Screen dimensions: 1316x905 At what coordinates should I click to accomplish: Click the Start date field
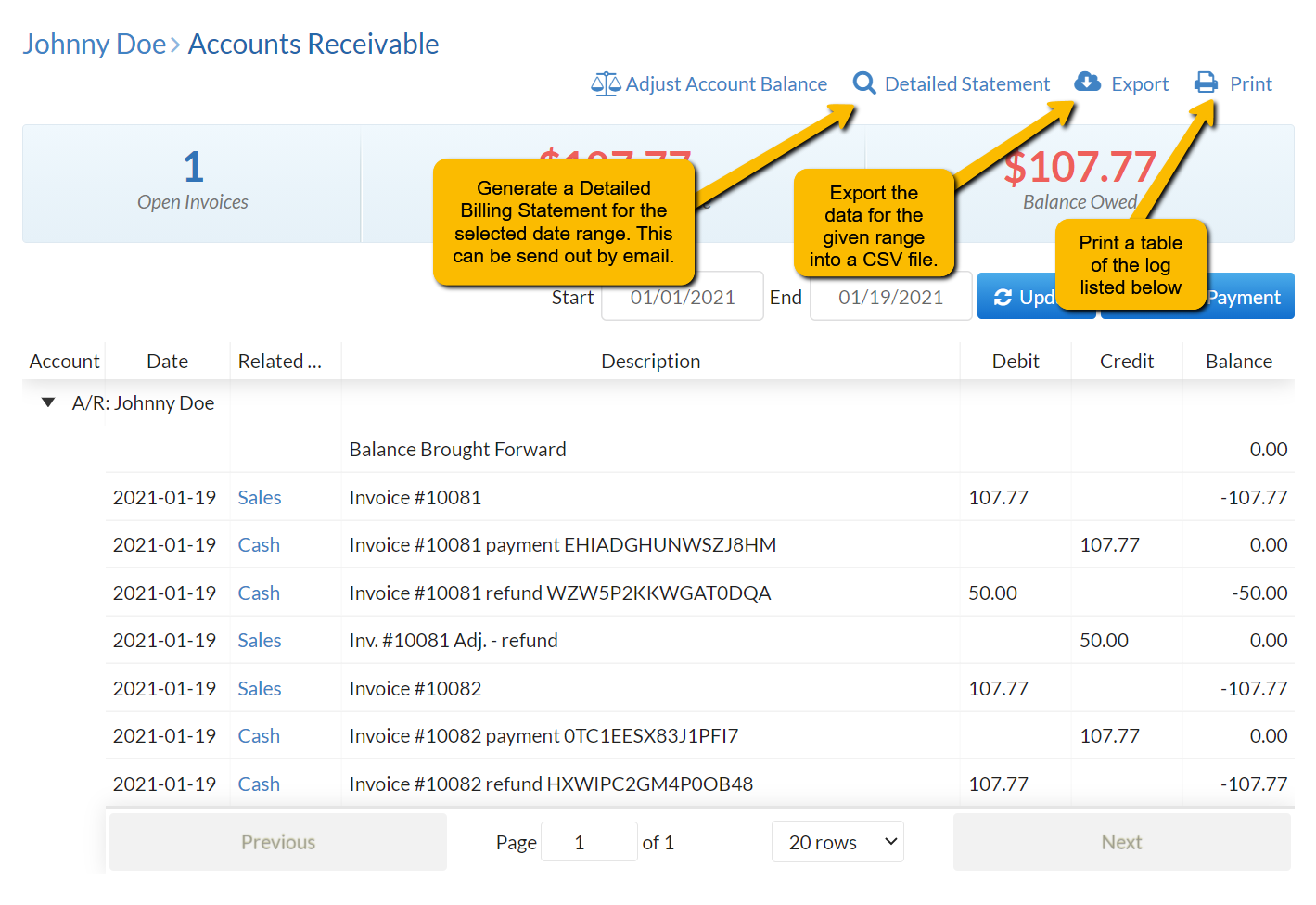(x=683, y=297)
